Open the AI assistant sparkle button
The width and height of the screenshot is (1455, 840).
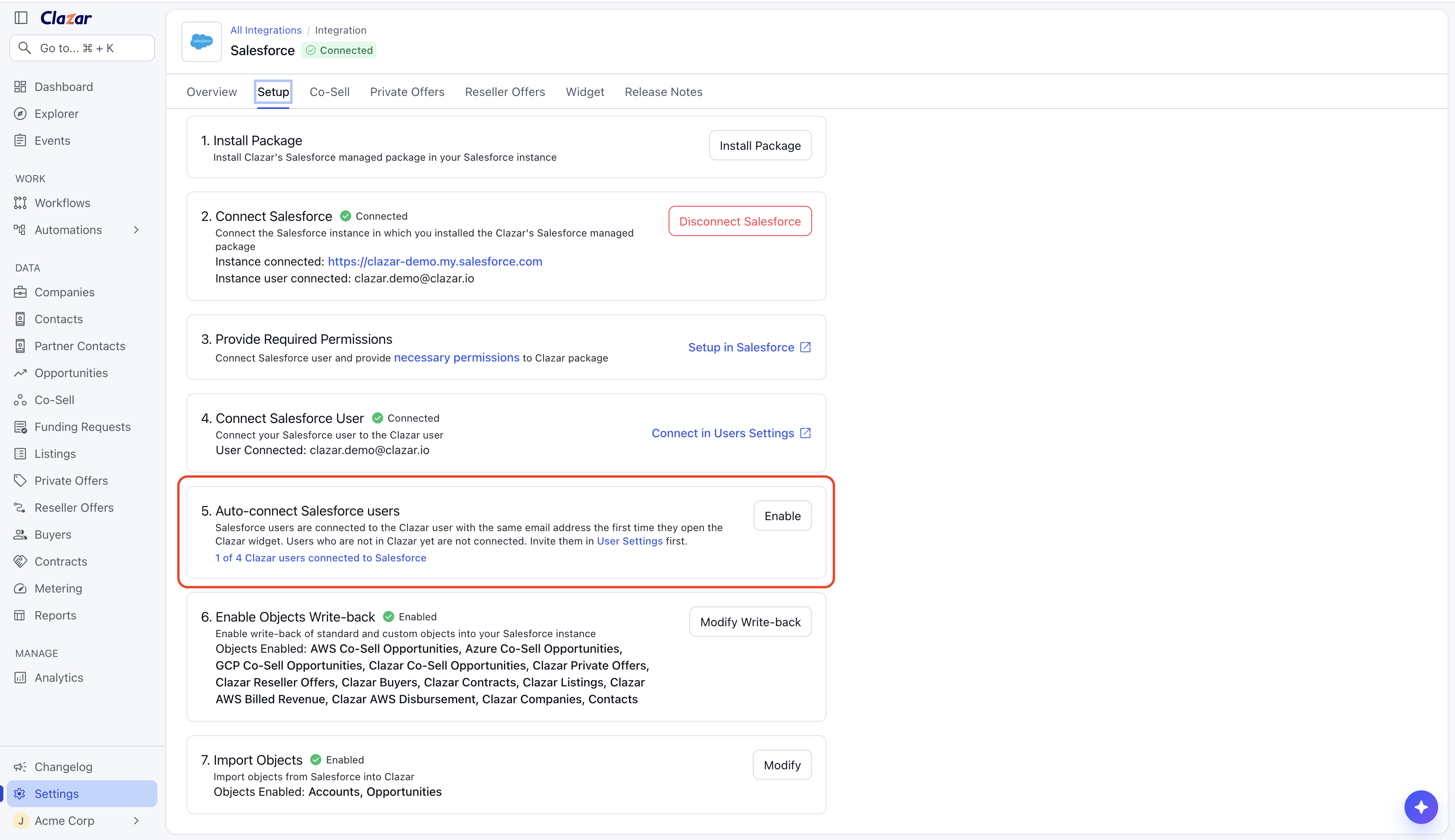pos(1421,807)
